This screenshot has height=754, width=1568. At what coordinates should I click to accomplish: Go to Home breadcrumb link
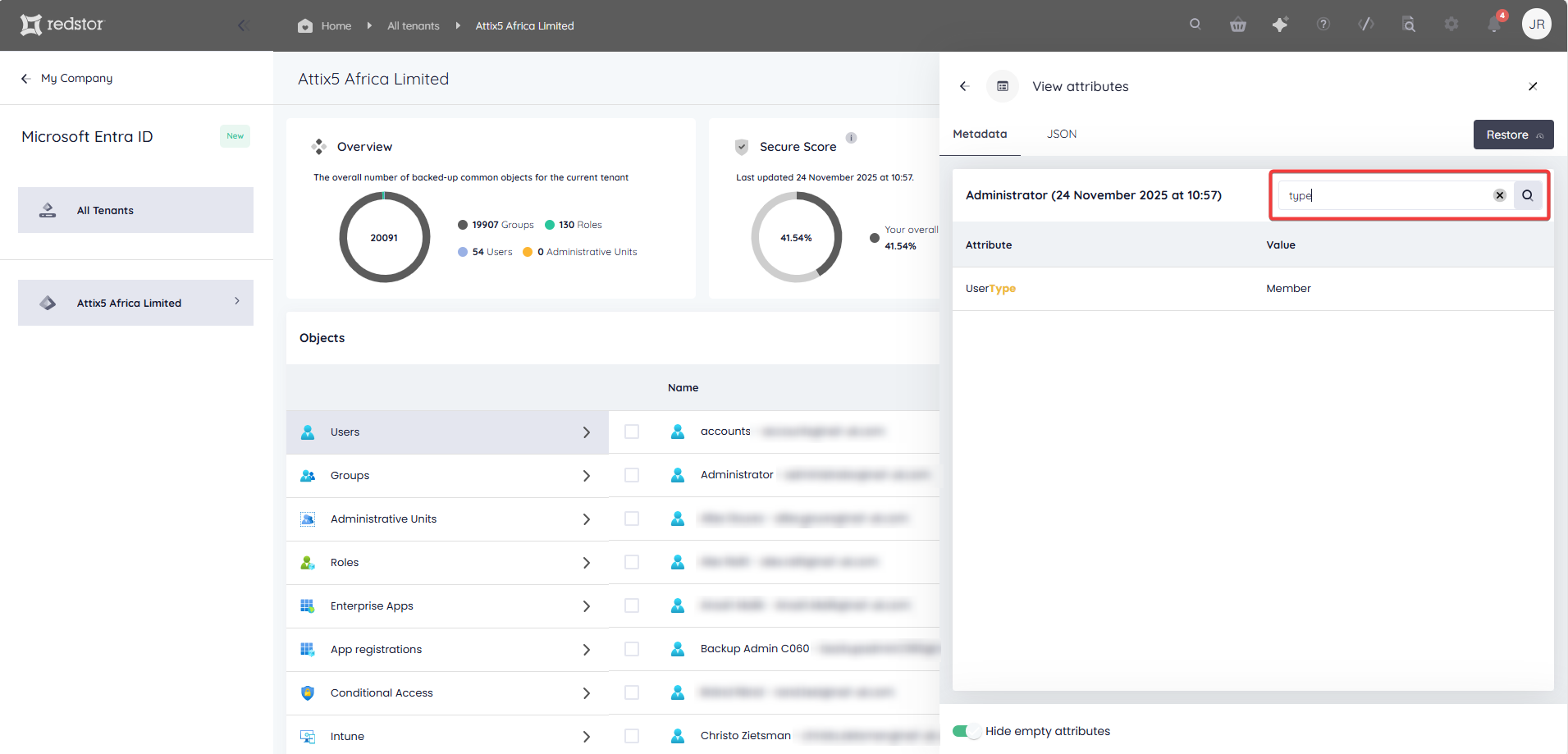click(336, 25)
